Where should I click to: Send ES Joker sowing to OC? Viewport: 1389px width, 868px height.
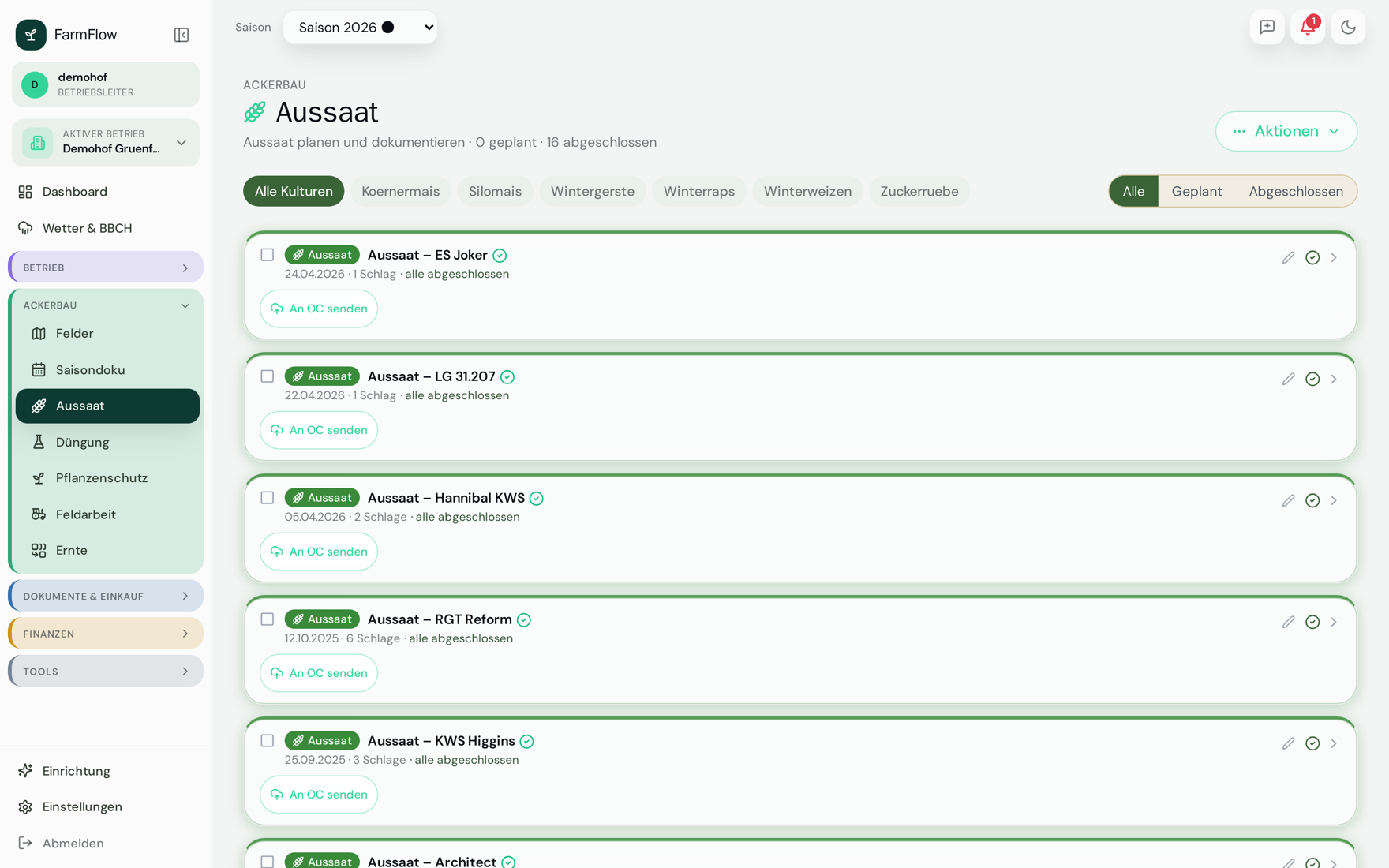pyautogui.click(x=319, y=309)
